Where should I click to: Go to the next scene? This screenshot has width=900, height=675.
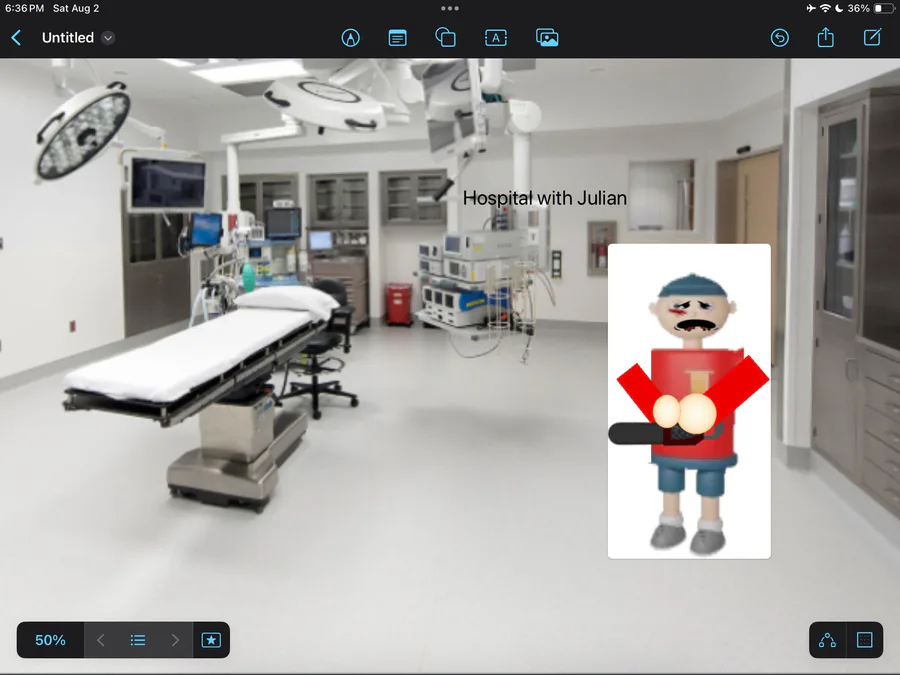pos(175,640)
